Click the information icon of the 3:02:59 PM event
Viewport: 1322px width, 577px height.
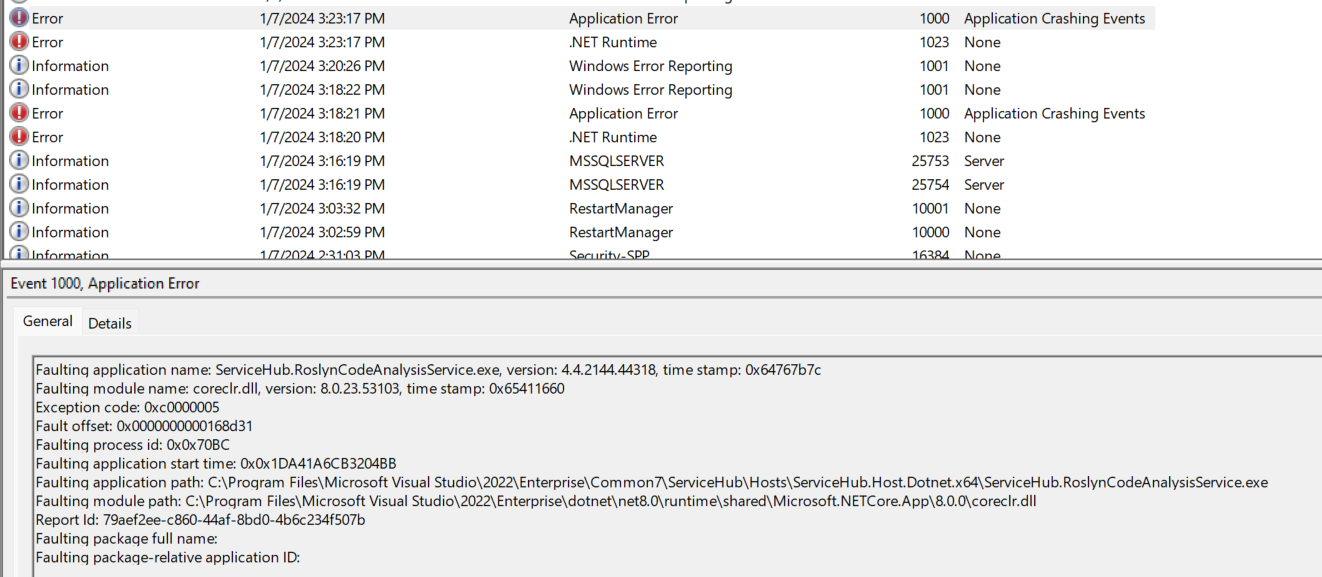(x=19, y=232)
